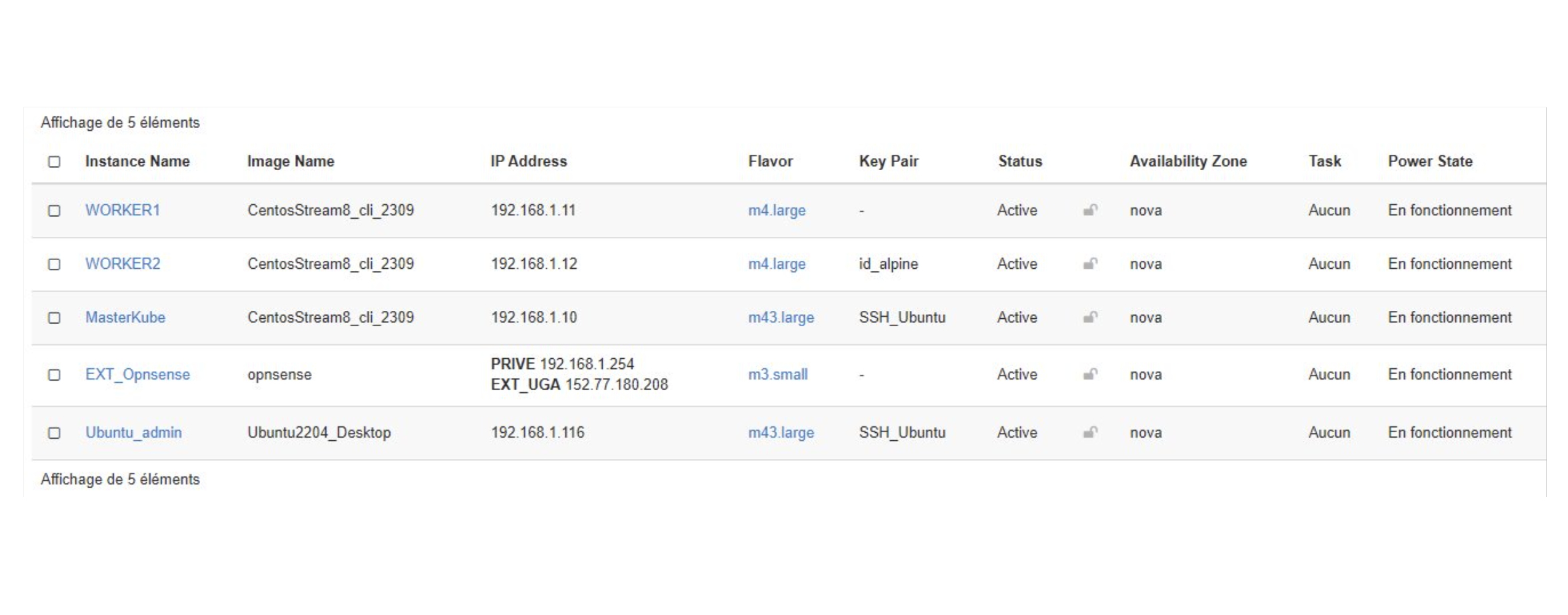Click m43.large flavor on Ubuntu_admin row
The height and width of the screenshot is (615, 1568).
coord(781,432)
